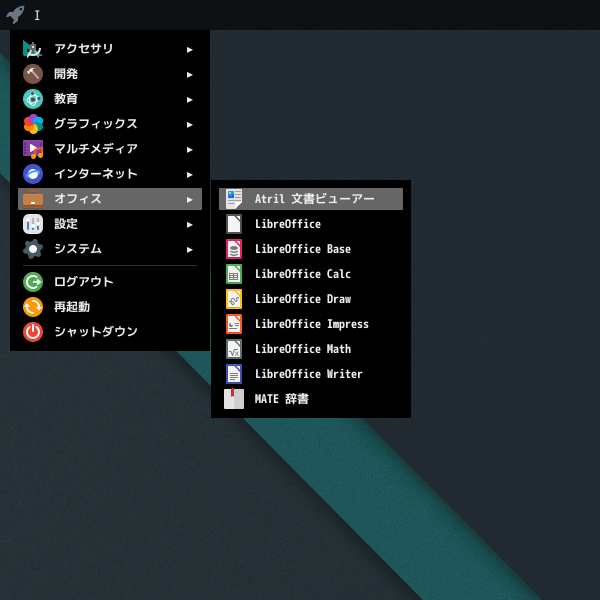
Task: Click the アクセサリ category icon
Action: point(33,49)
